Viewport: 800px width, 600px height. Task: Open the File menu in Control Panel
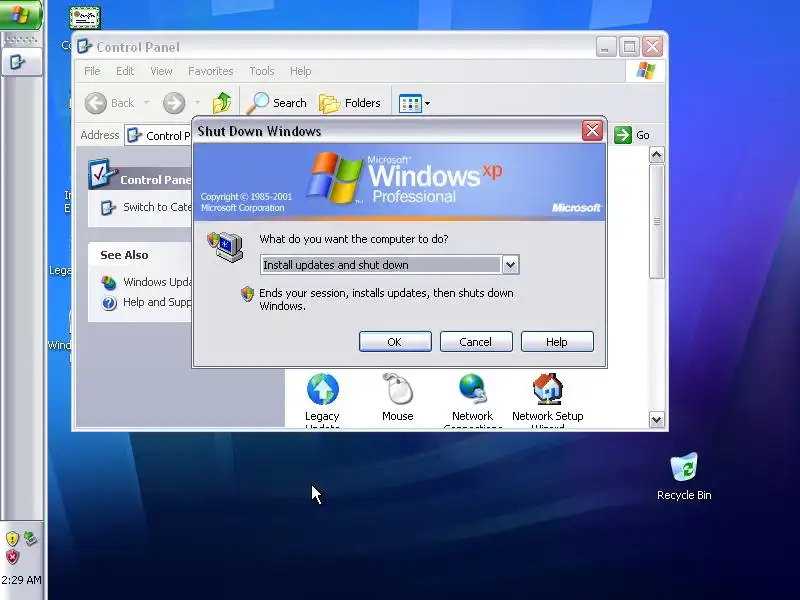coord(92,71)
